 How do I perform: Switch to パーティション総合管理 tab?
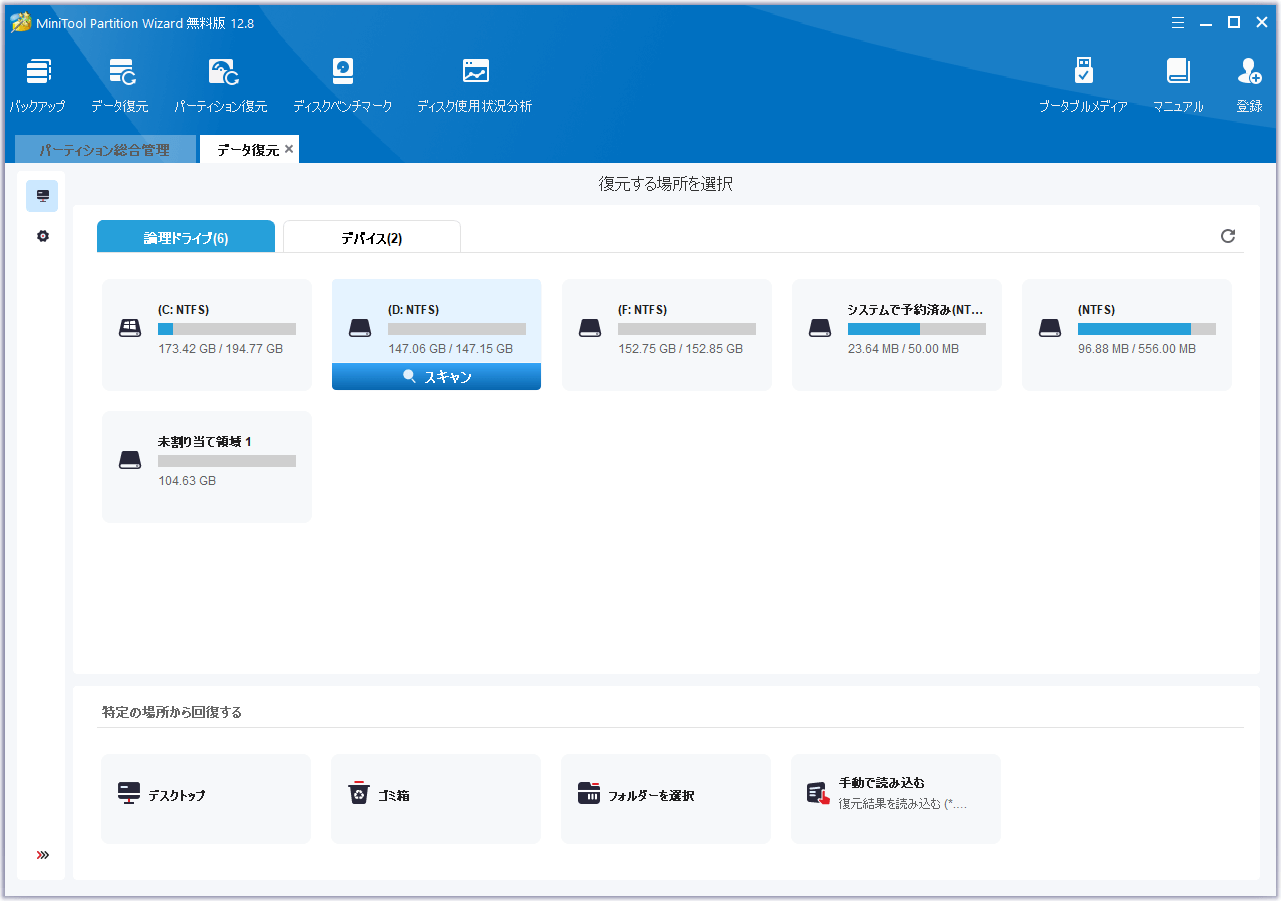(x=104, y=150)
